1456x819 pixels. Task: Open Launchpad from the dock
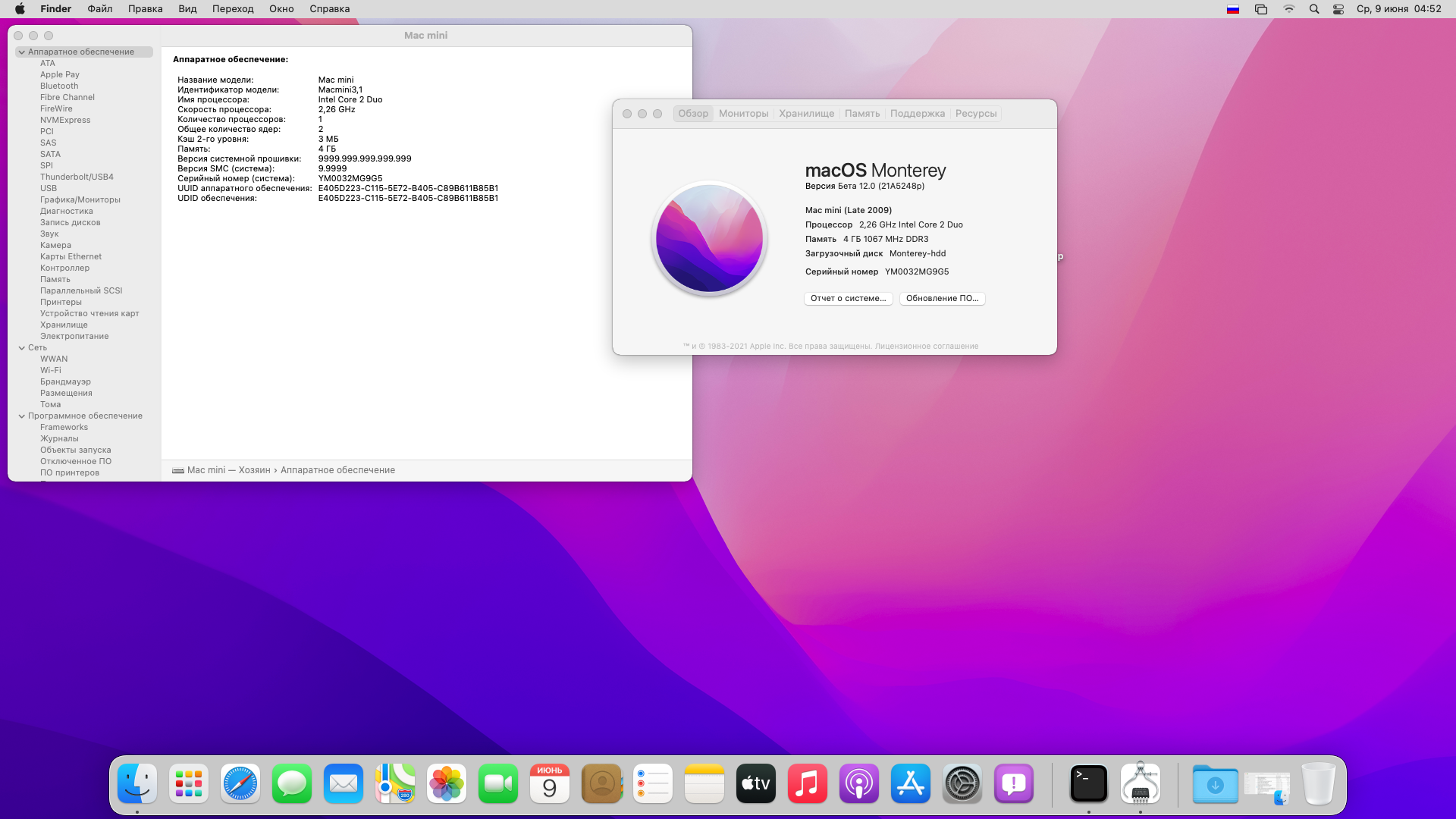(188, 783)
